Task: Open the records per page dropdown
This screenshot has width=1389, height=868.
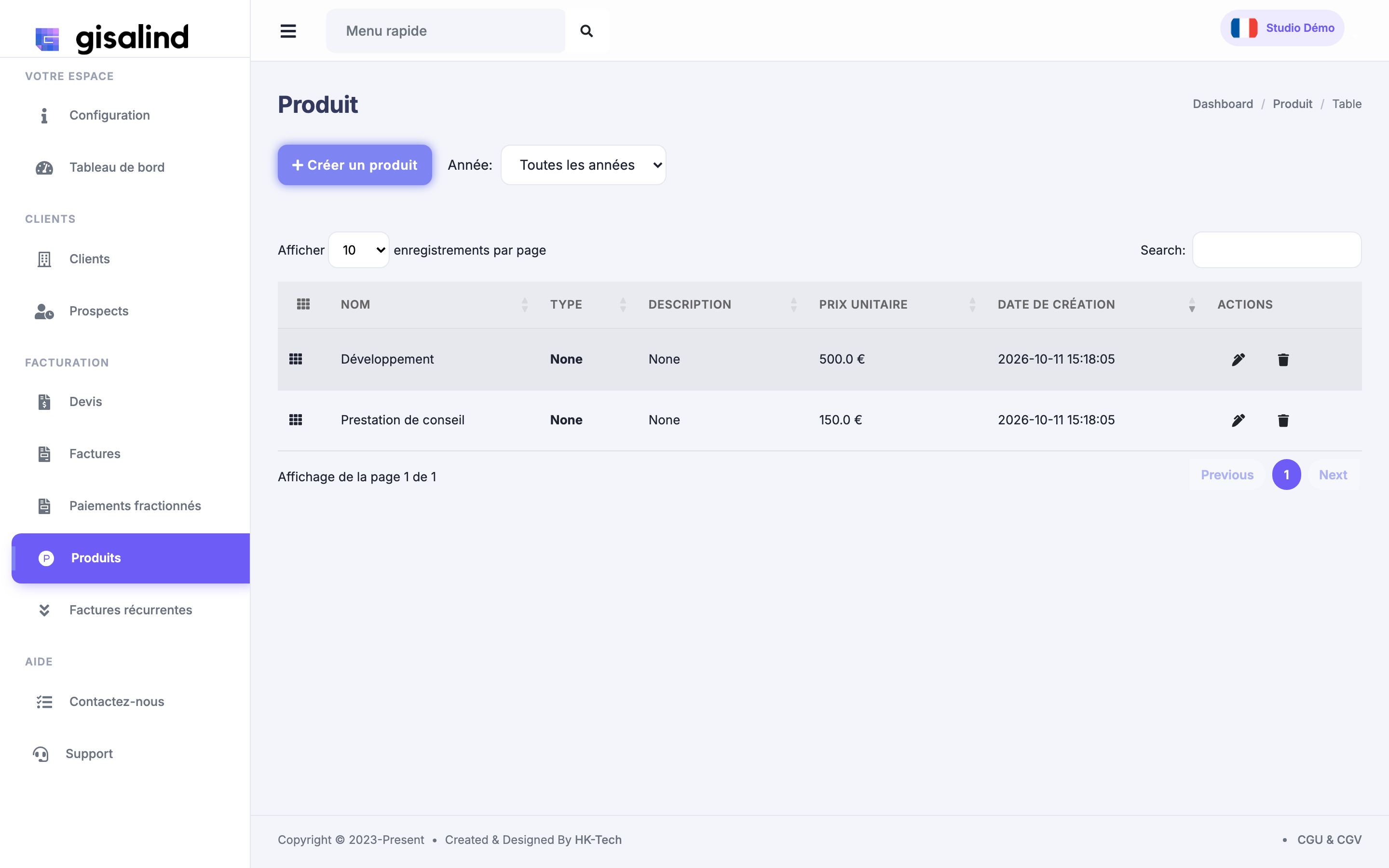Action: (x=359, y=250)
